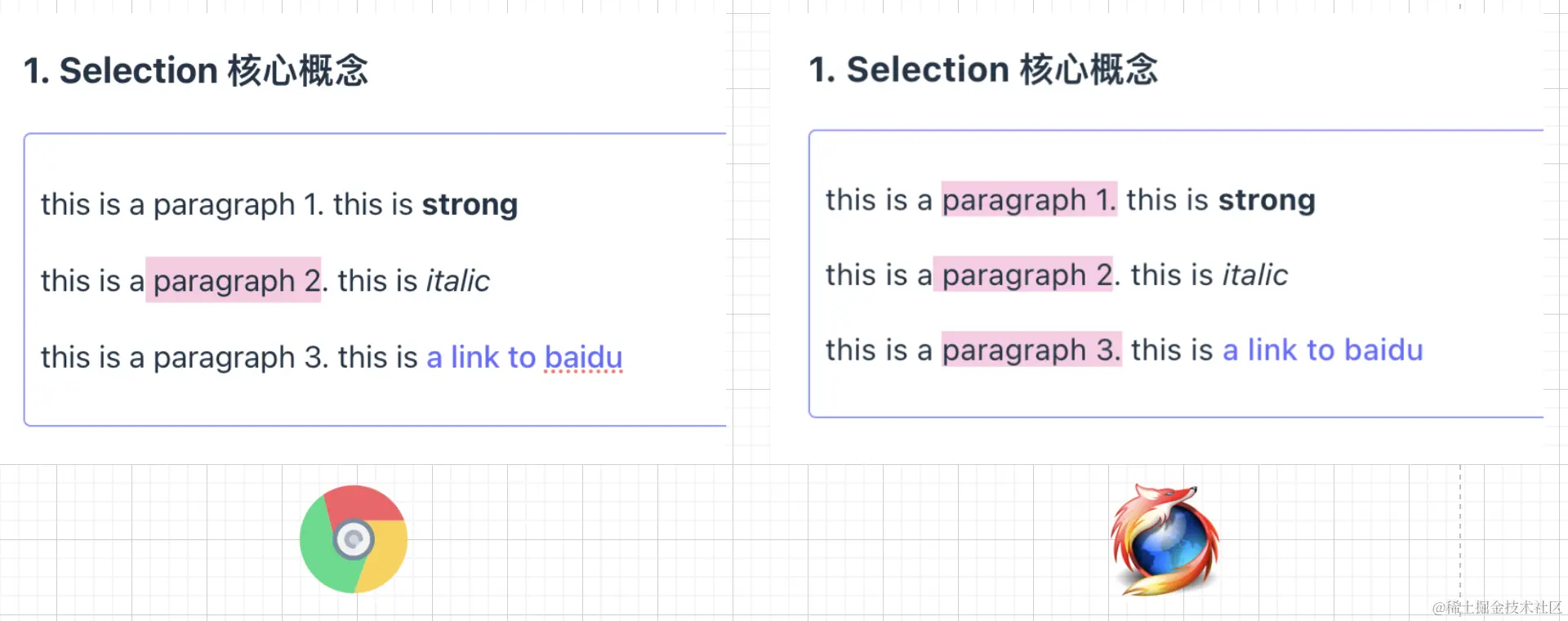
Task: Click the Chrome browser logo
Action: coord(354,539)
